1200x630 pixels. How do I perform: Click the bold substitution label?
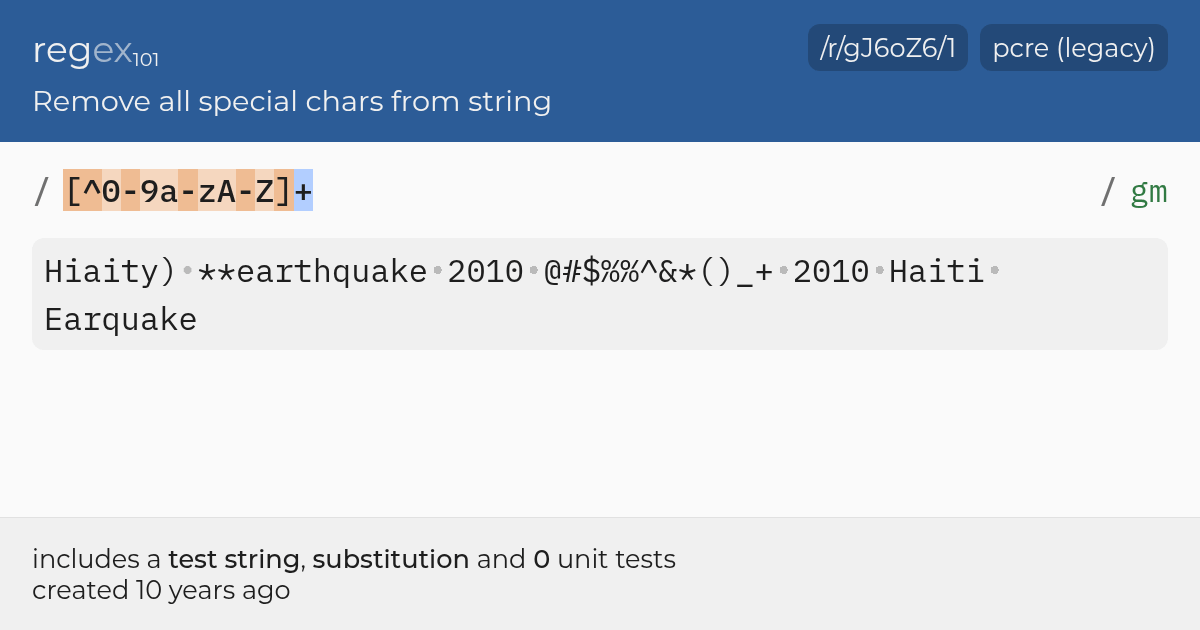(x=391, y=559)
